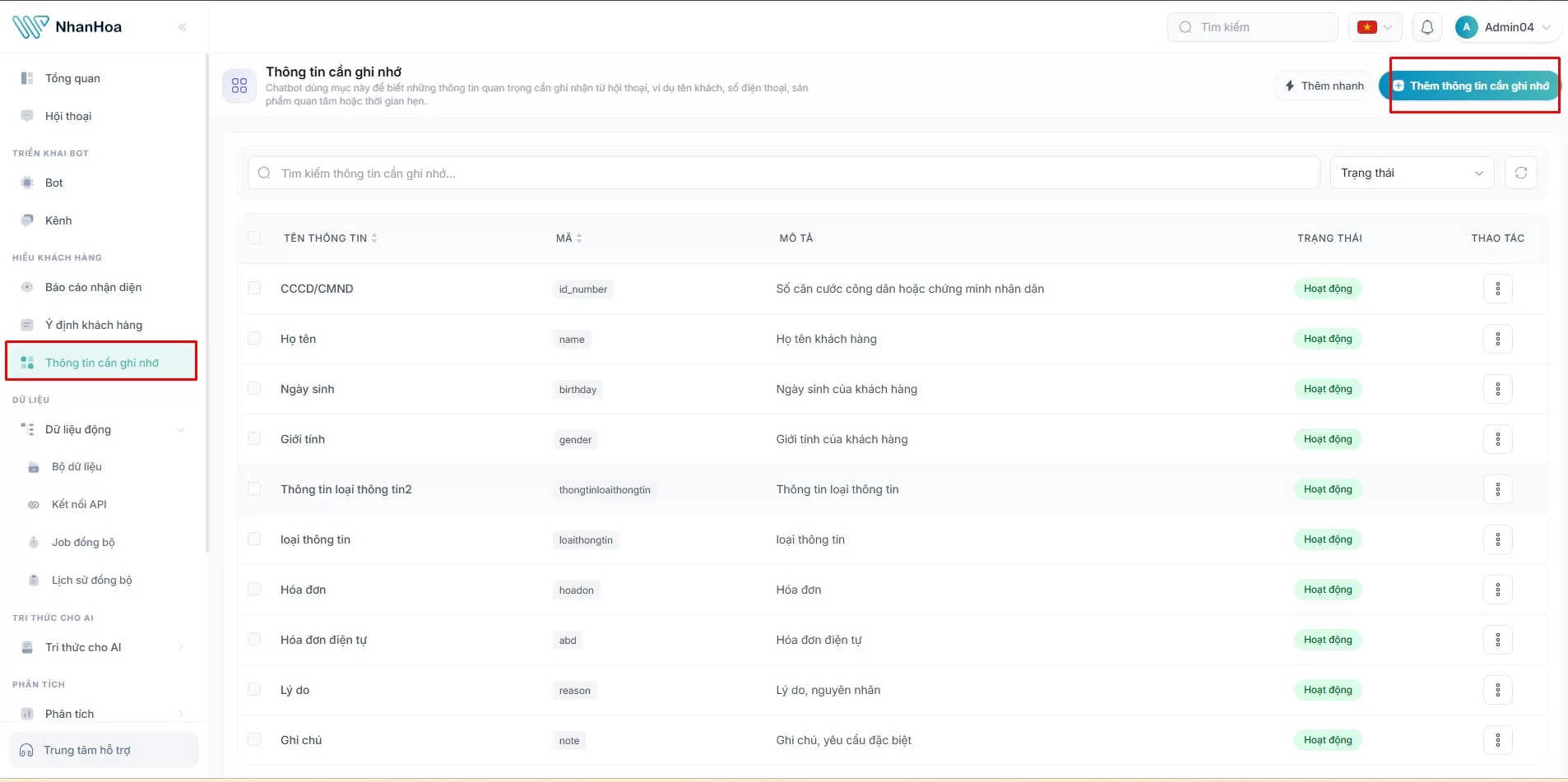Click the header grid icon beside page title

(x=239, y=86)
